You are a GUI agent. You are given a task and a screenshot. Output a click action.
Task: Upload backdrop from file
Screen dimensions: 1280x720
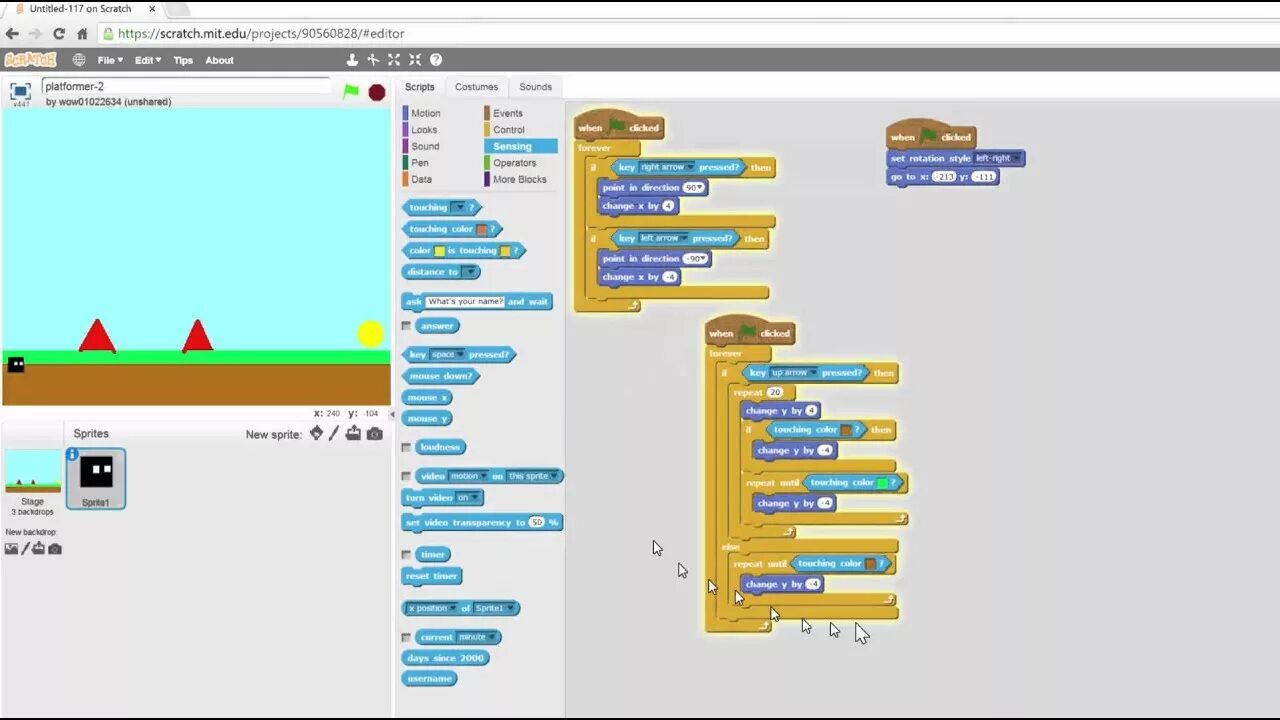tap(39, 548)
